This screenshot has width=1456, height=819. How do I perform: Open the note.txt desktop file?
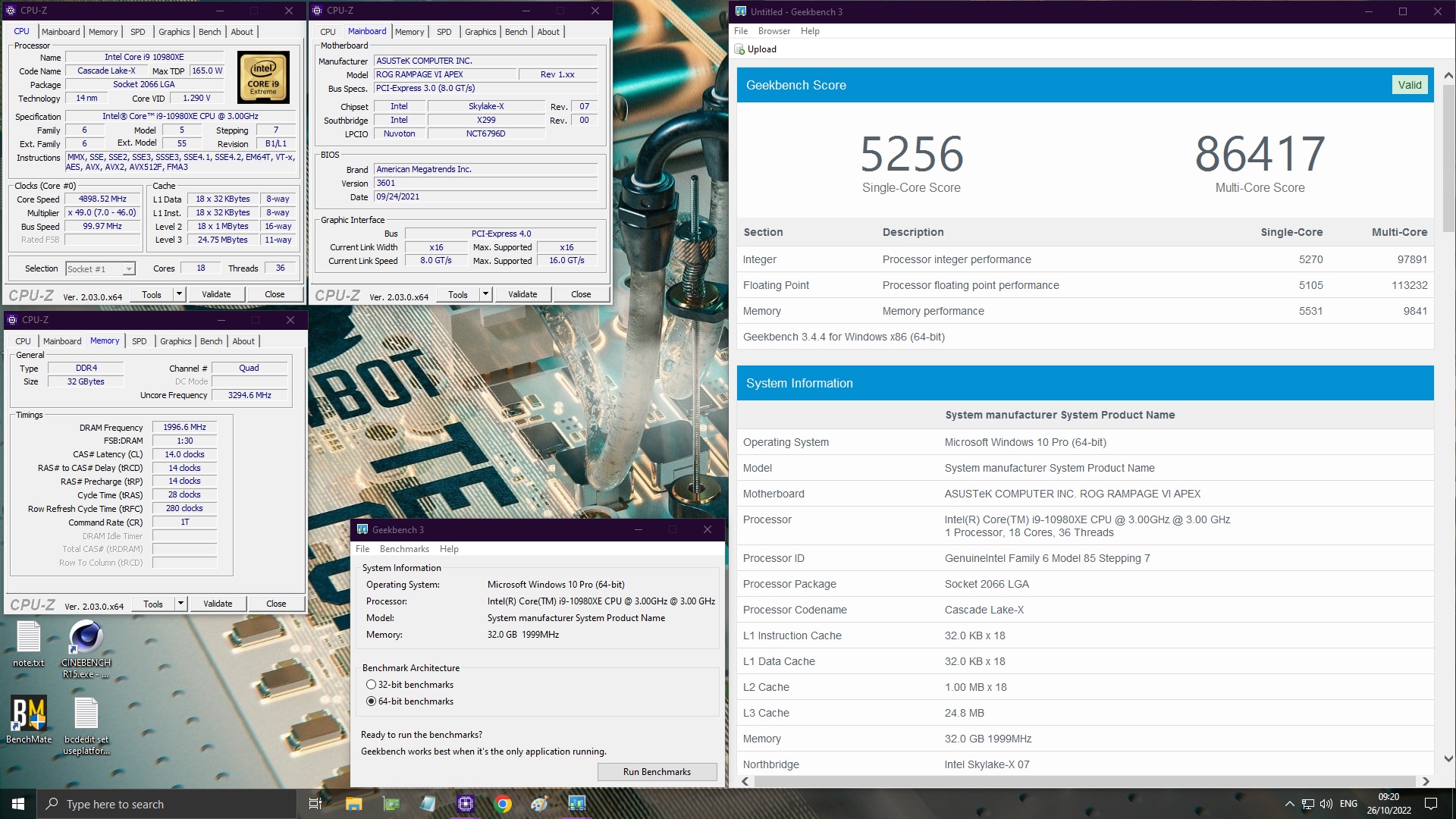[28, 643]
